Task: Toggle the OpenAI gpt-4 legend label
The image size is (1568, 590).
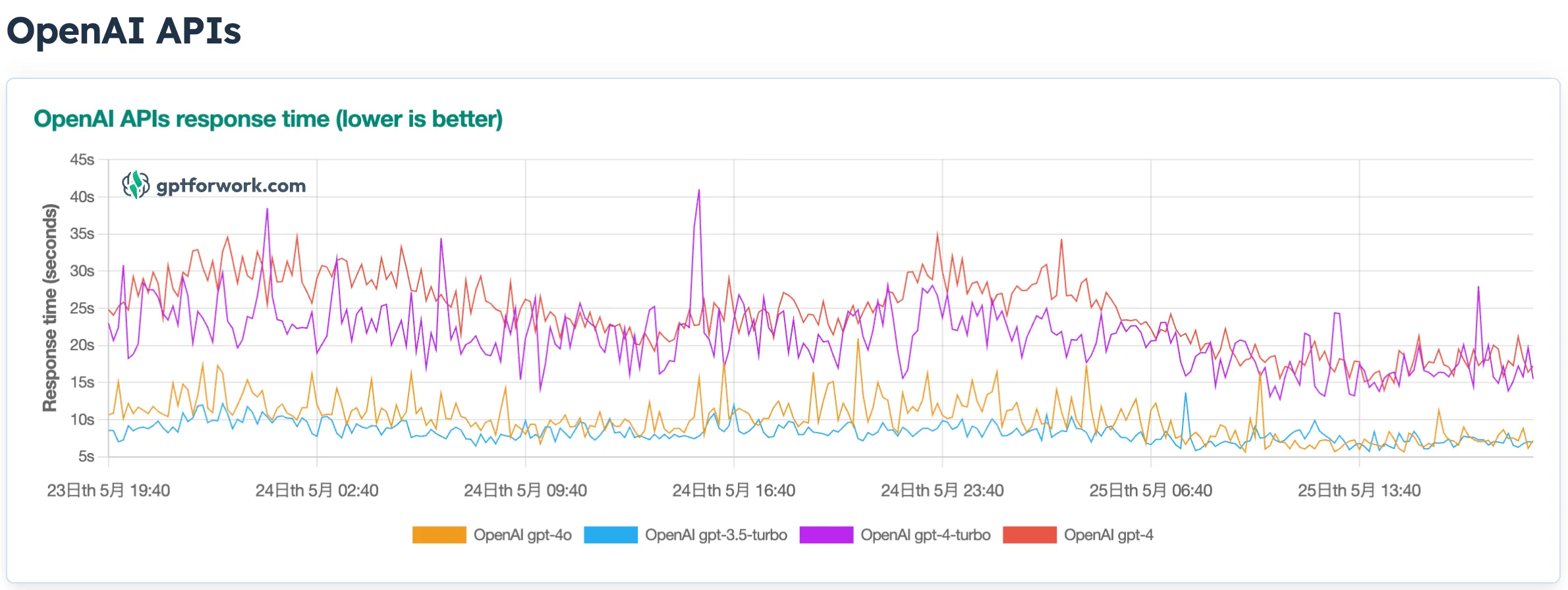Action: coord(1109,535)
